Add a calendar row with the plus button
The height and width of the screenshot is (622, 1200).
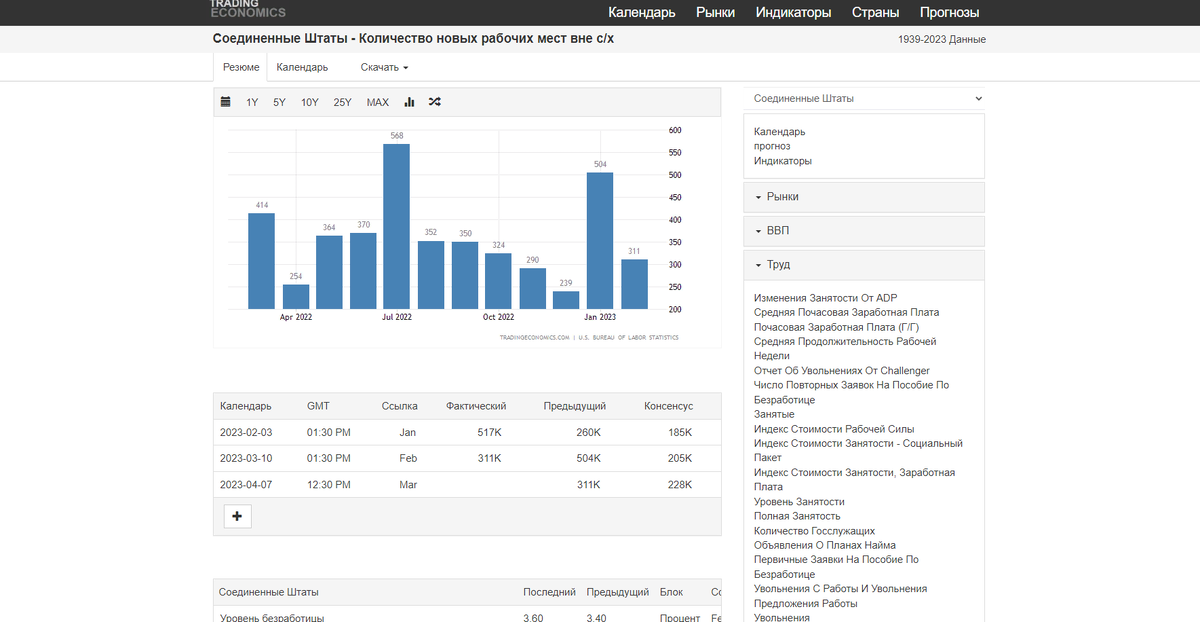(x=237, y=516)
